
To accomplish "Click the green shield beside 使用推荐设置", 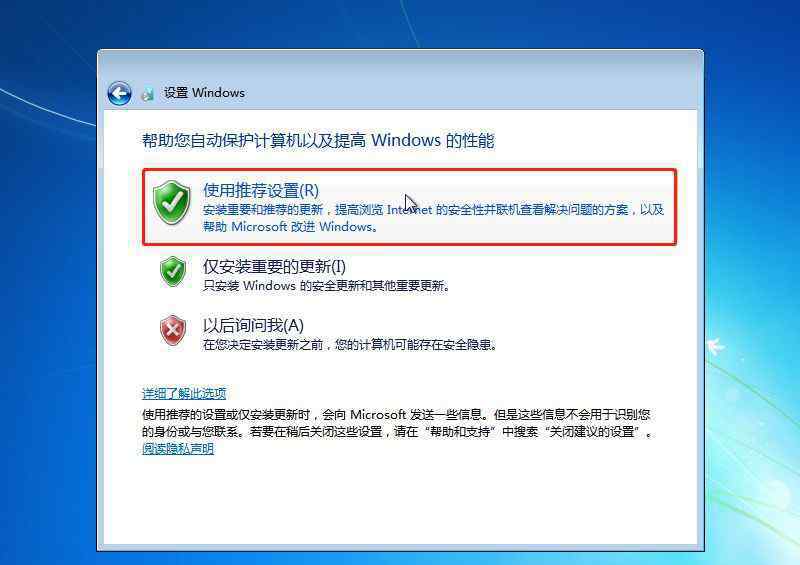I will pos(172,202).
